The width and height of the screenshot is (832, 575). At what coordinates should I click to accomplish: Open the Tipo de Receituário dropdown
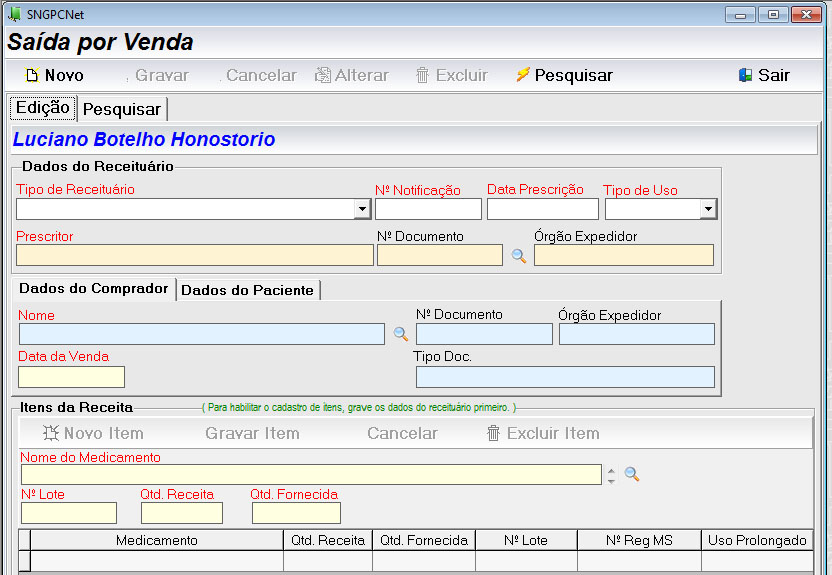click(362, 209)
